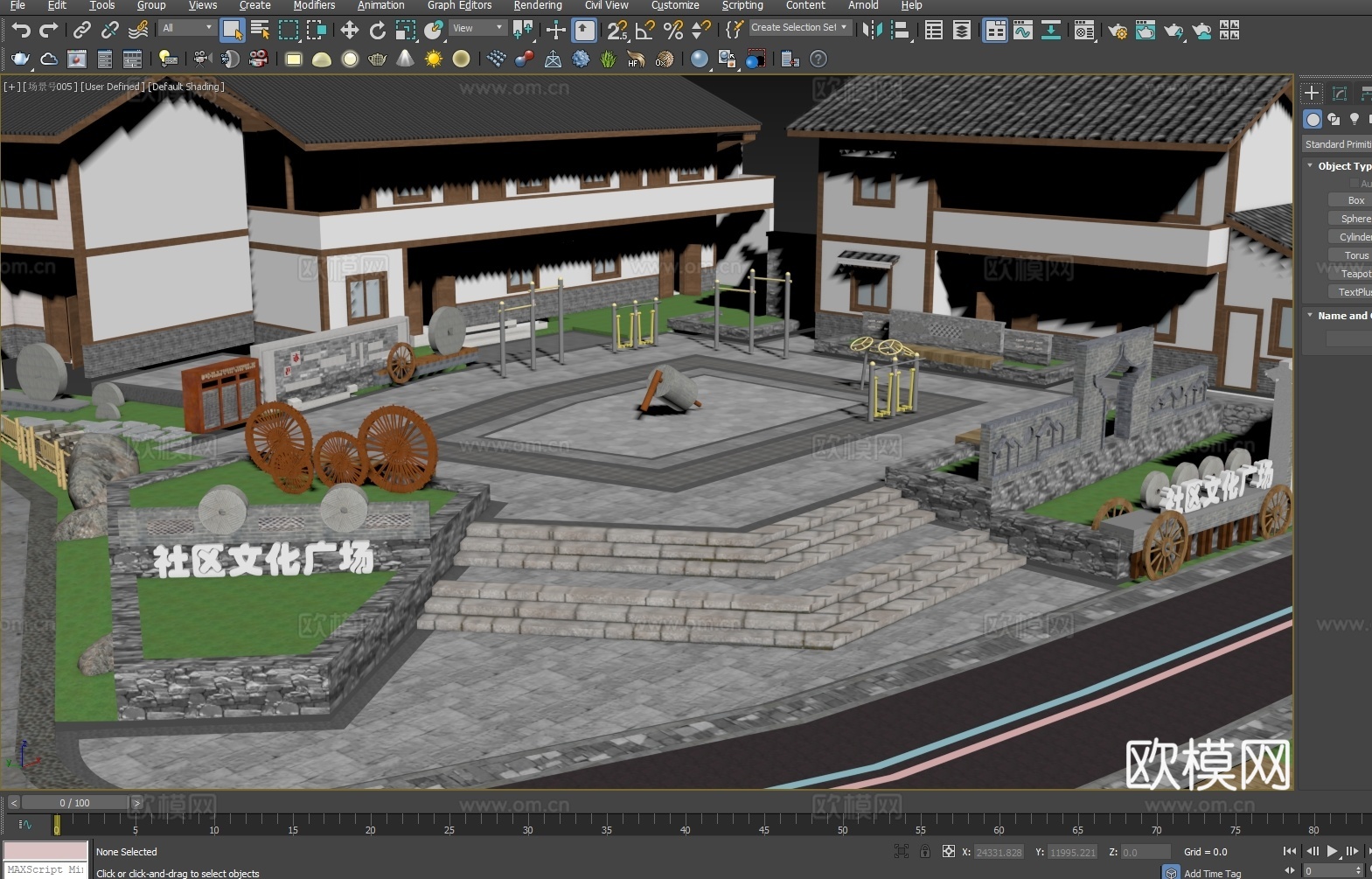Open the viewport [+] general menu
The width and height of the screenshot is (1372, 879).
click(x=11, y=87)
